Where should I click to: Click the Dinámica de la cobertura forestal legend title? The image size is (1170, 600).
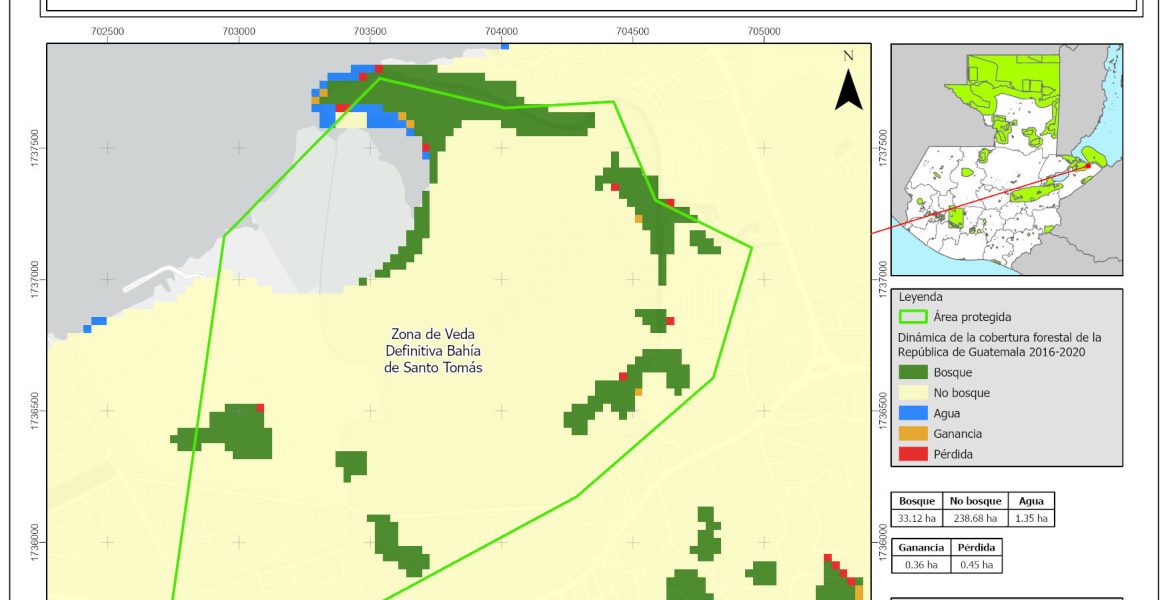coord(998,344)
